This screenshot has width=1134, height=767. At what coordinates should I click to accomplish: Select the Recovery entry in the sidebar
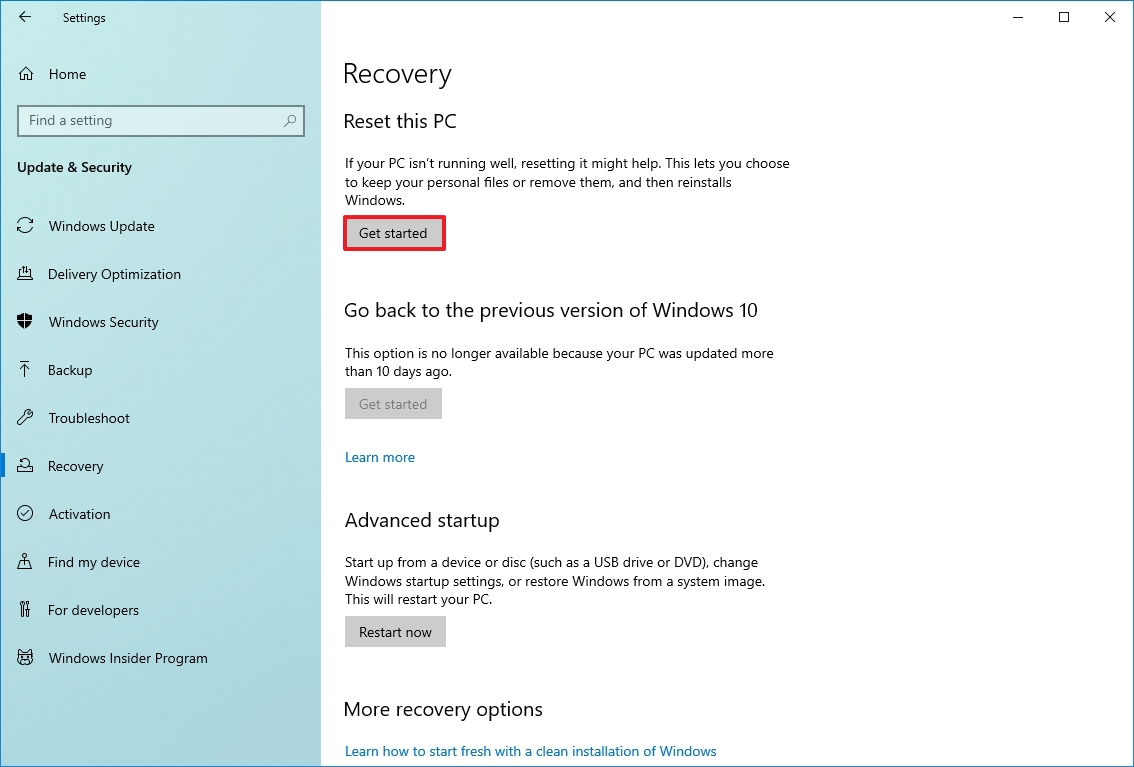76,466
